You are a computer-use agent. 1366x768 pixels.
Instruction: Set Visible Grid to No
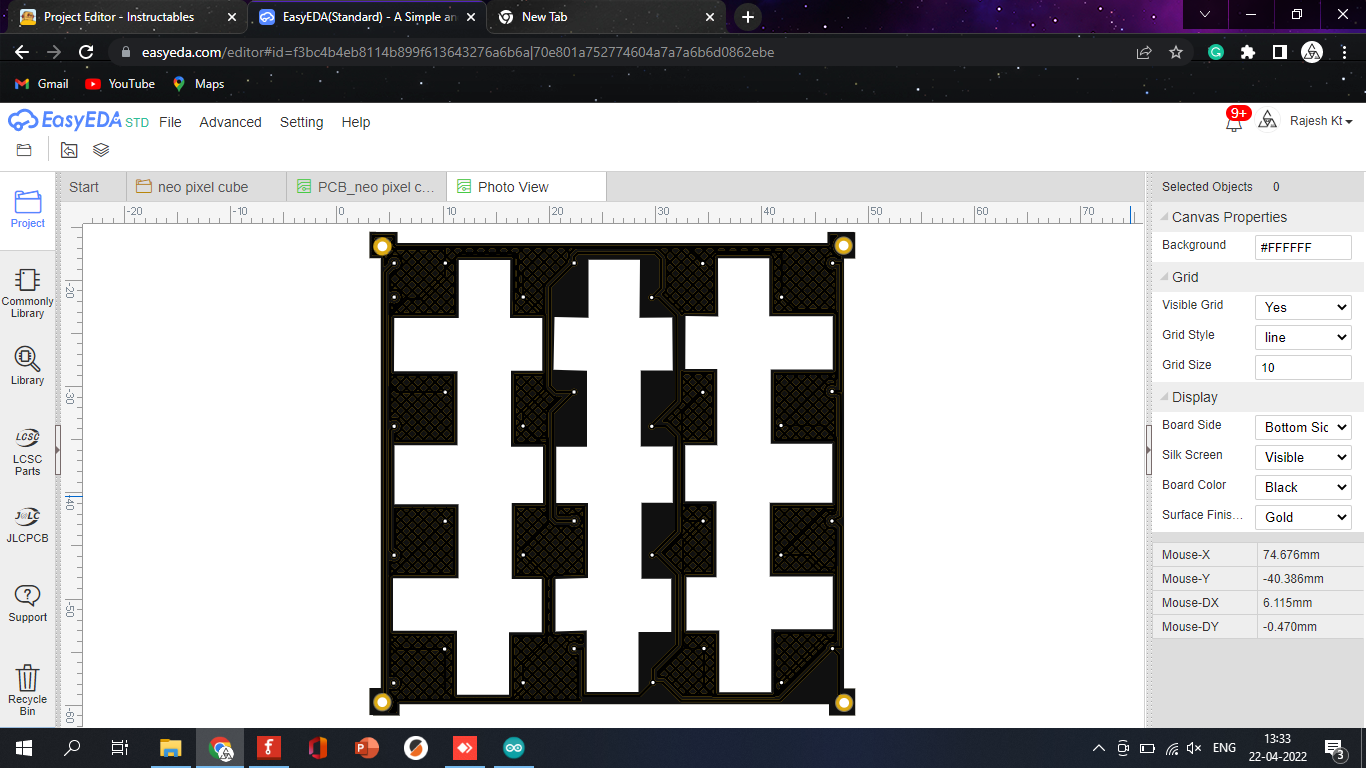pyautogui.click(x=1302, y=307)
